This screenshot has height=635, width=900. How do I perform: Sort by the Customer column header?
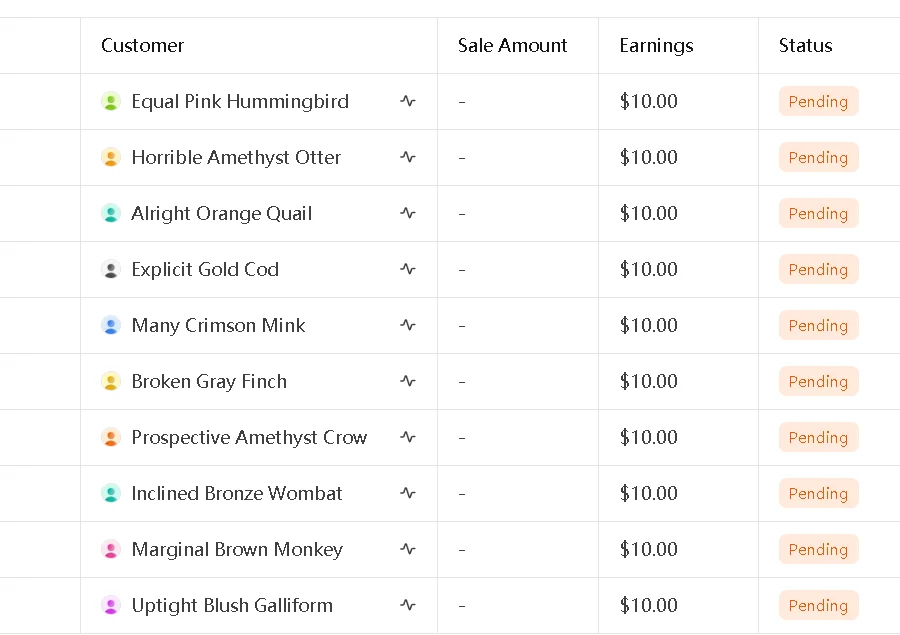pos(143,45)
